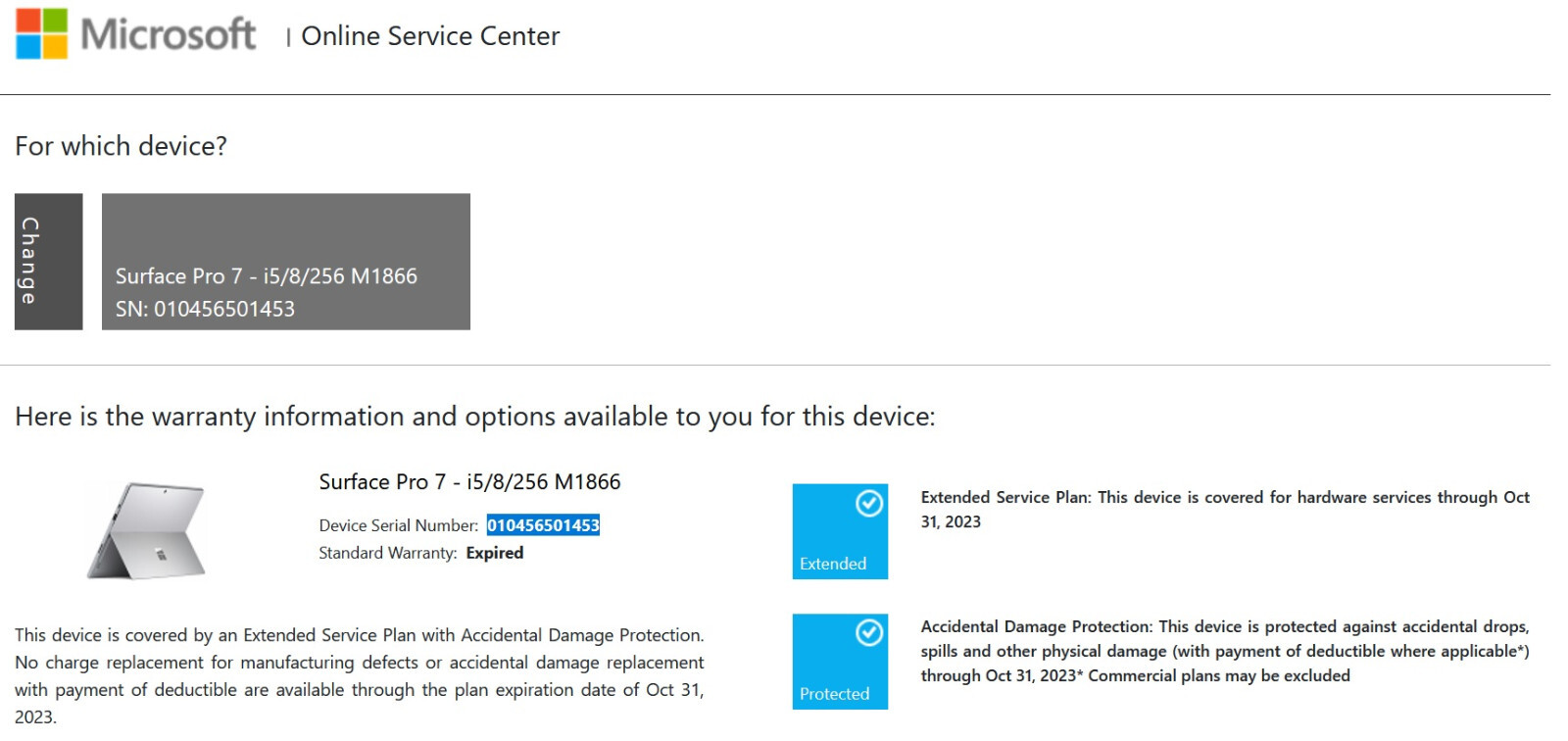Click the coverage summary paragraph ending Oct 31, 2023
The width and height of the screenshot is (1568, 741).
click(360, 676)
